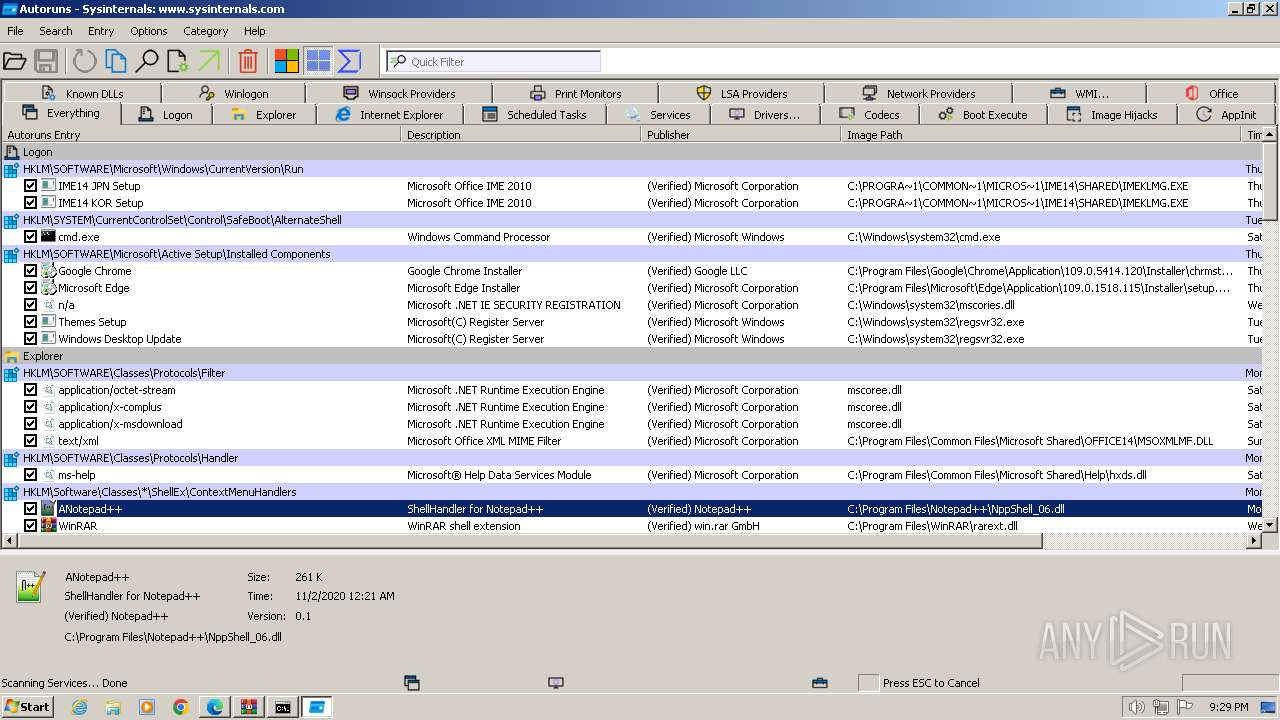
Task: Open Edge from the taskbar
Action: (x=215, y=707)
